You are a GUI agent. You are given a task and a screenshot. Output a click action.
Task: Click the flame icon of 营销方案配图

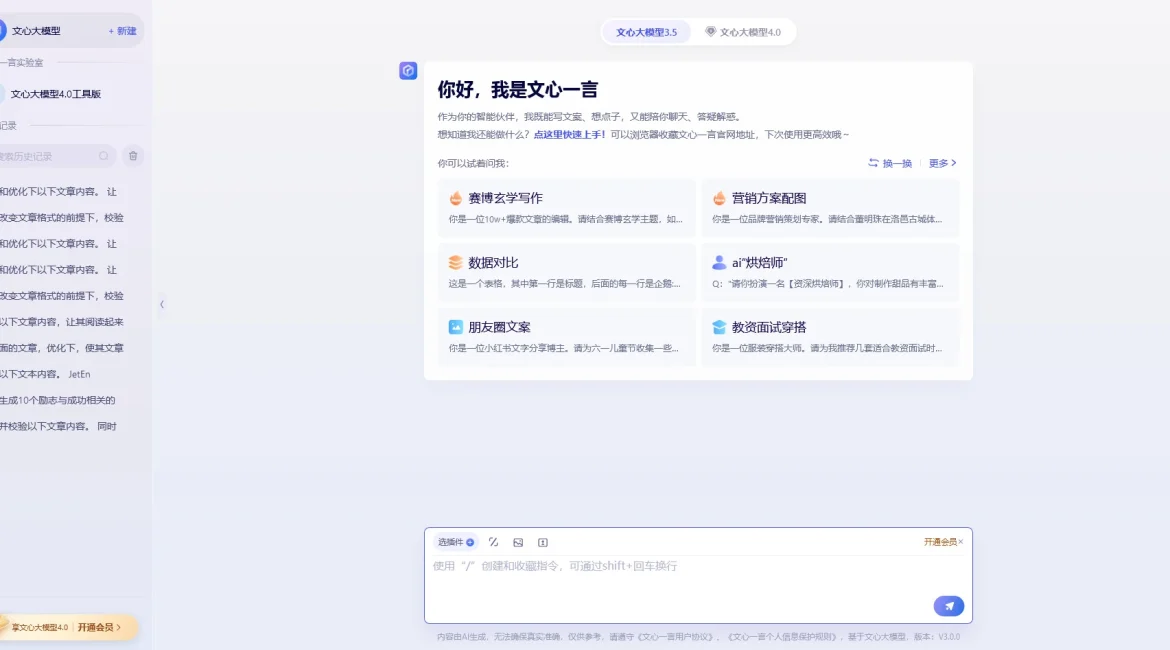pos(719,198)
